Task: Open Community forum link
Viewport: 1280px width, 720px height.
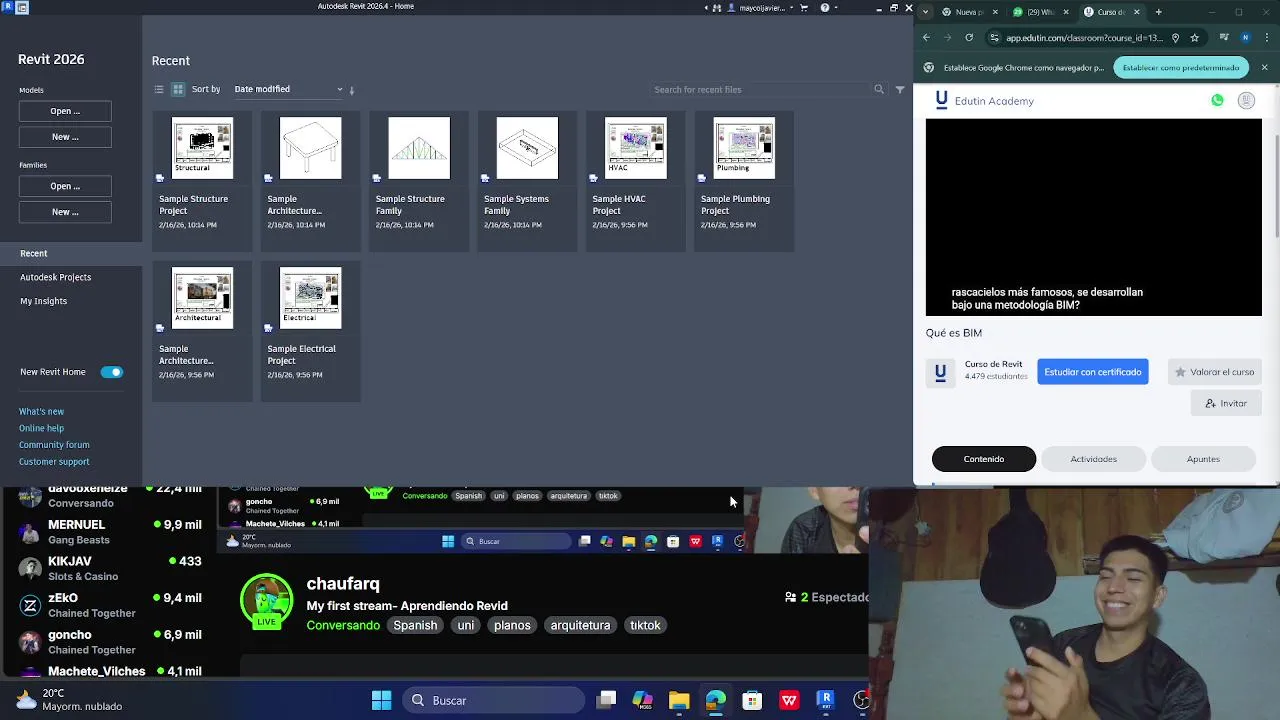Action: [x=54, y=445]
